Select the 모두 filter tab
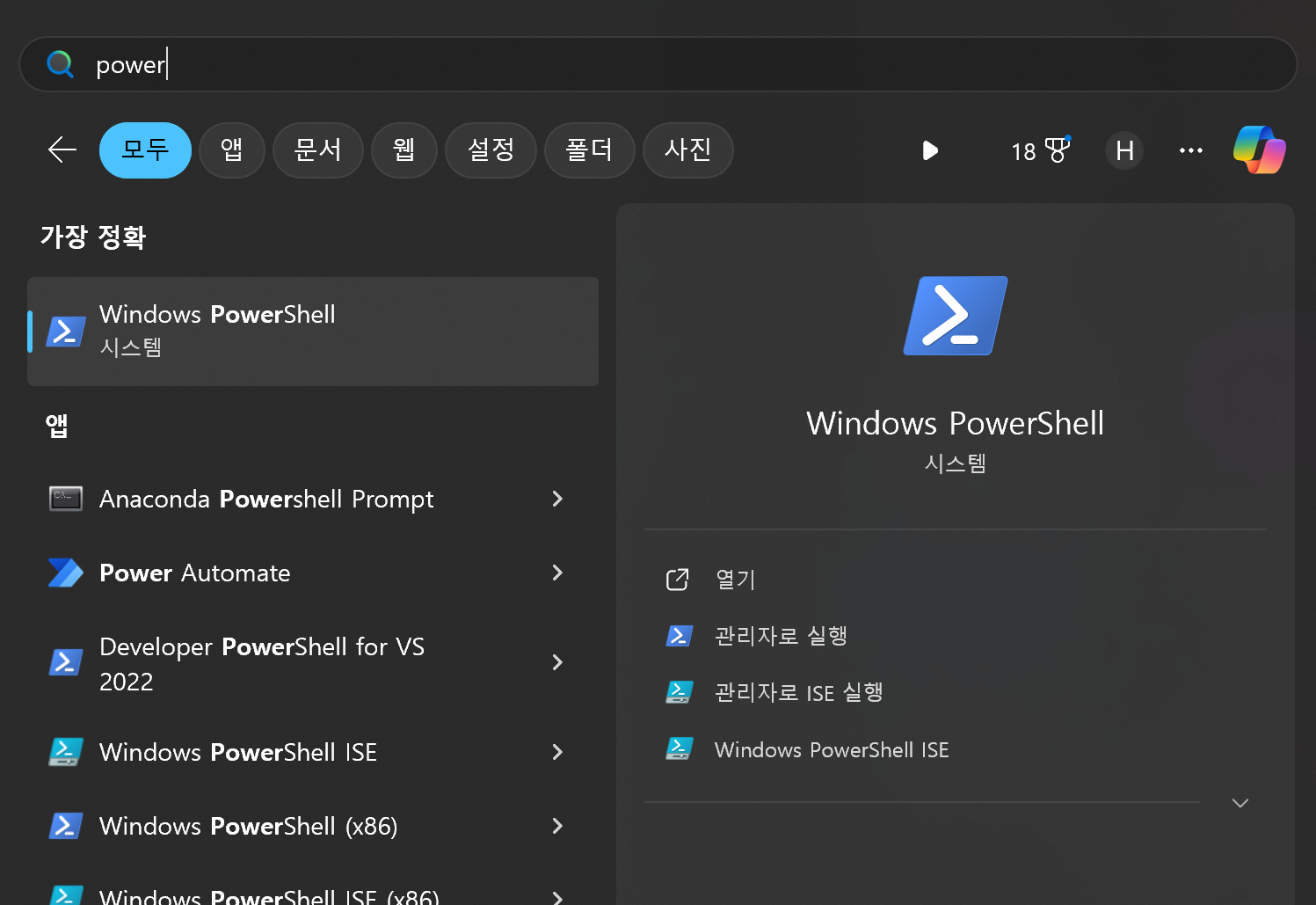The height and width of the screenshot is (905, 1316). pyautogui.click(x=145, y=150)
